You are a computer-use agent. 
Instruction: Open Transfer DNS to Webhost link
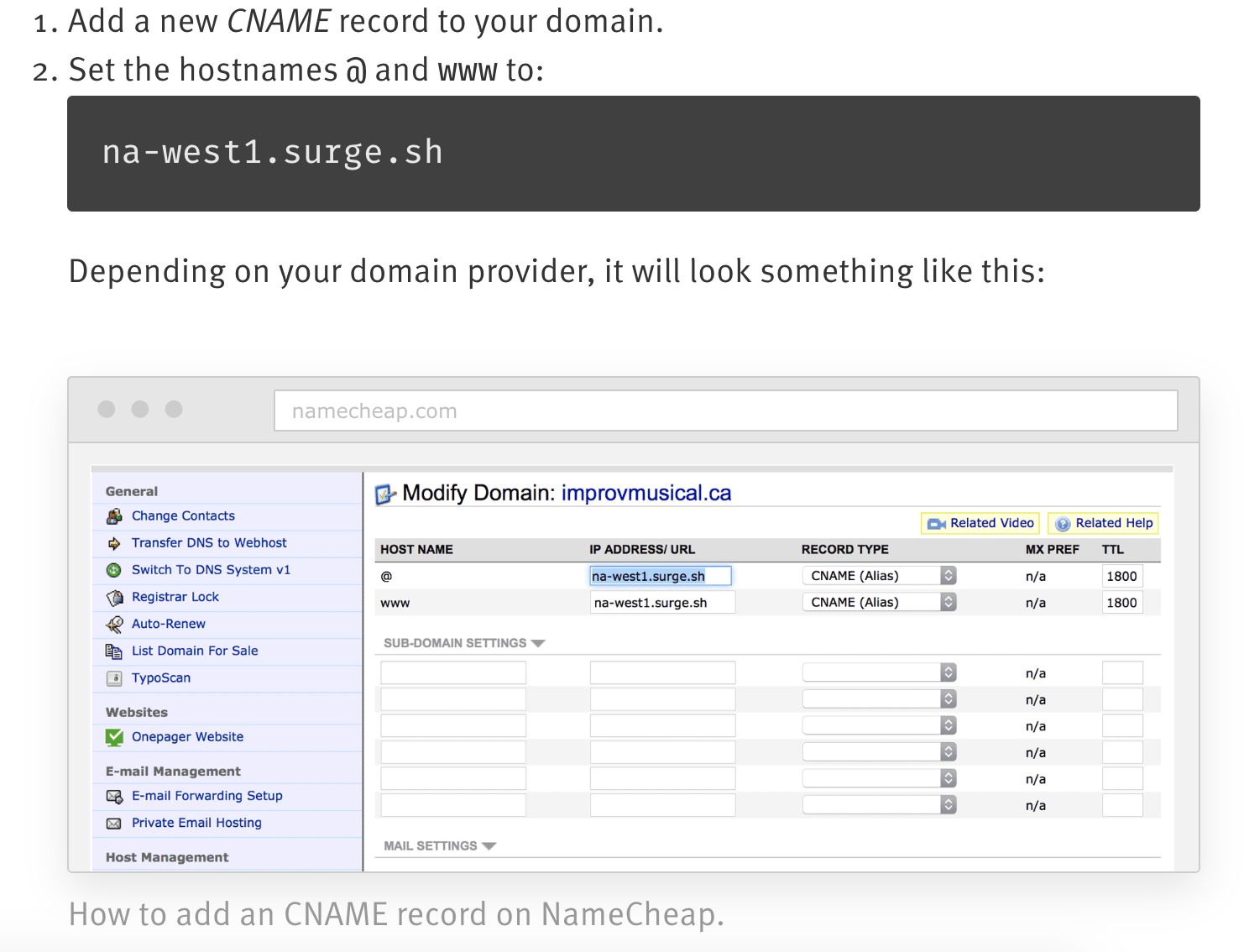point(209,543)
